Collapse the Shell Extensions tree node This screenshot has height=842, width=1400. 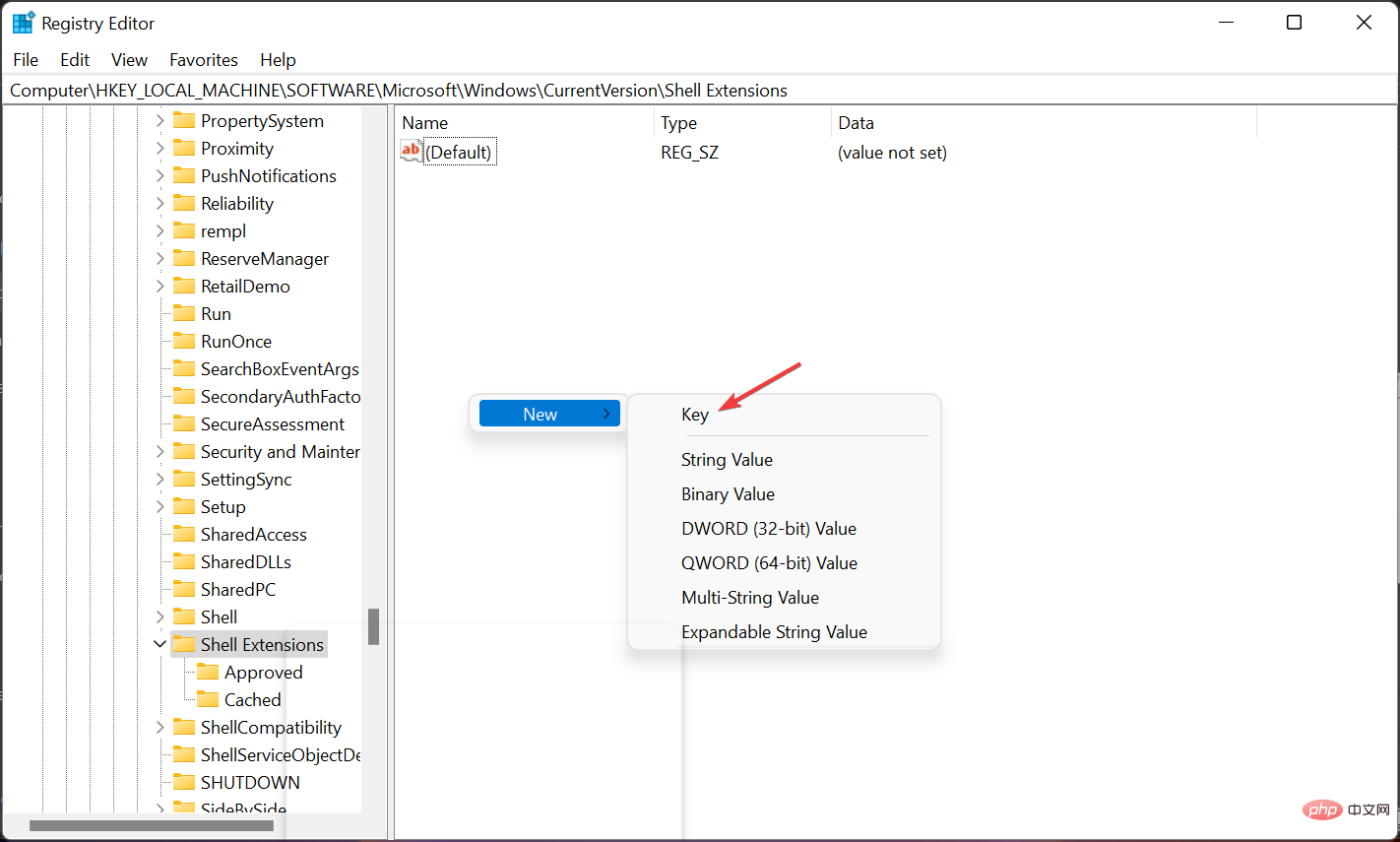point(159,644)
